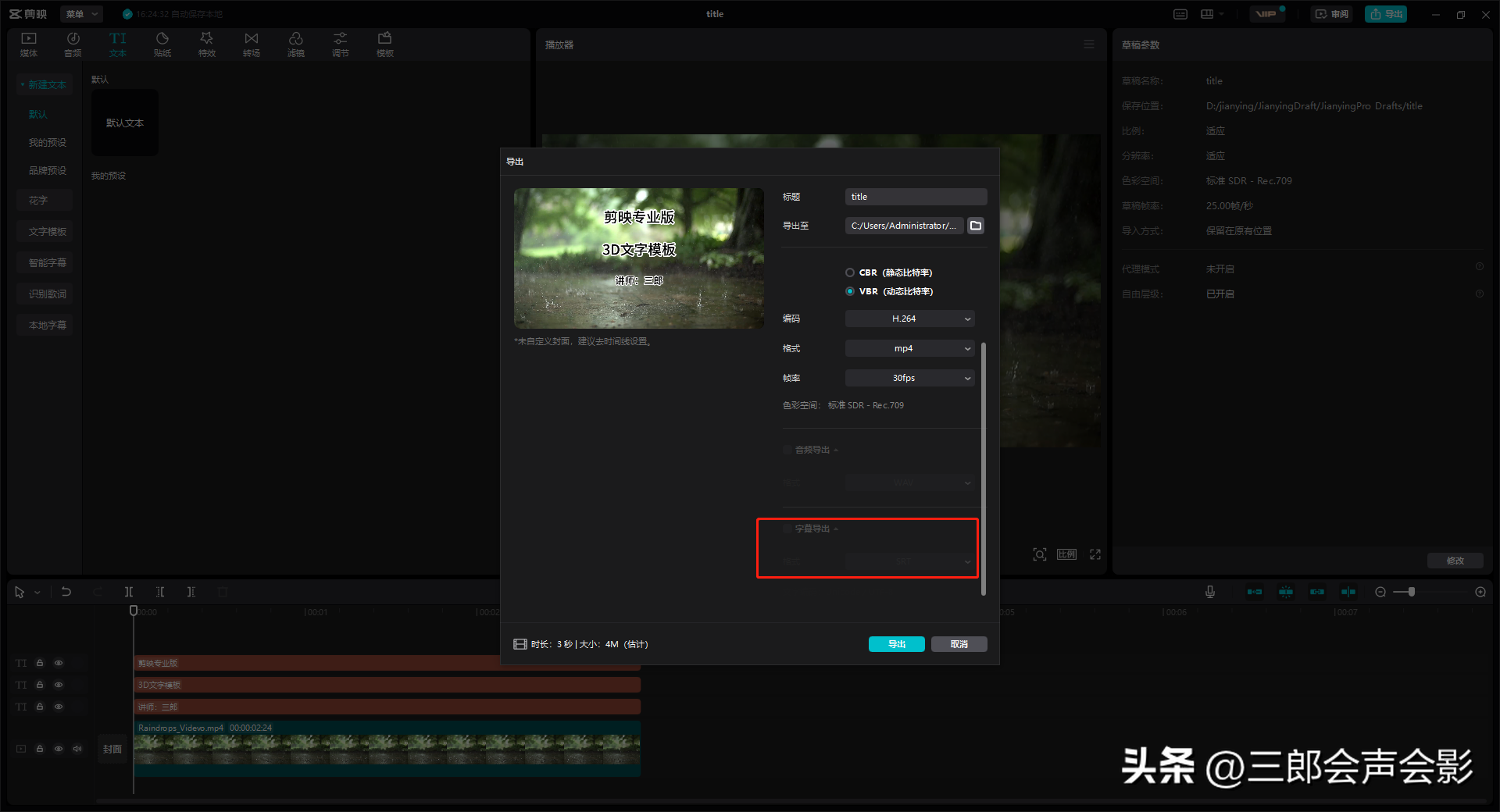Screen dimensions: 1500x812
Task: Click the export dialog vertical scrollbar
Action: pos(984,468)
